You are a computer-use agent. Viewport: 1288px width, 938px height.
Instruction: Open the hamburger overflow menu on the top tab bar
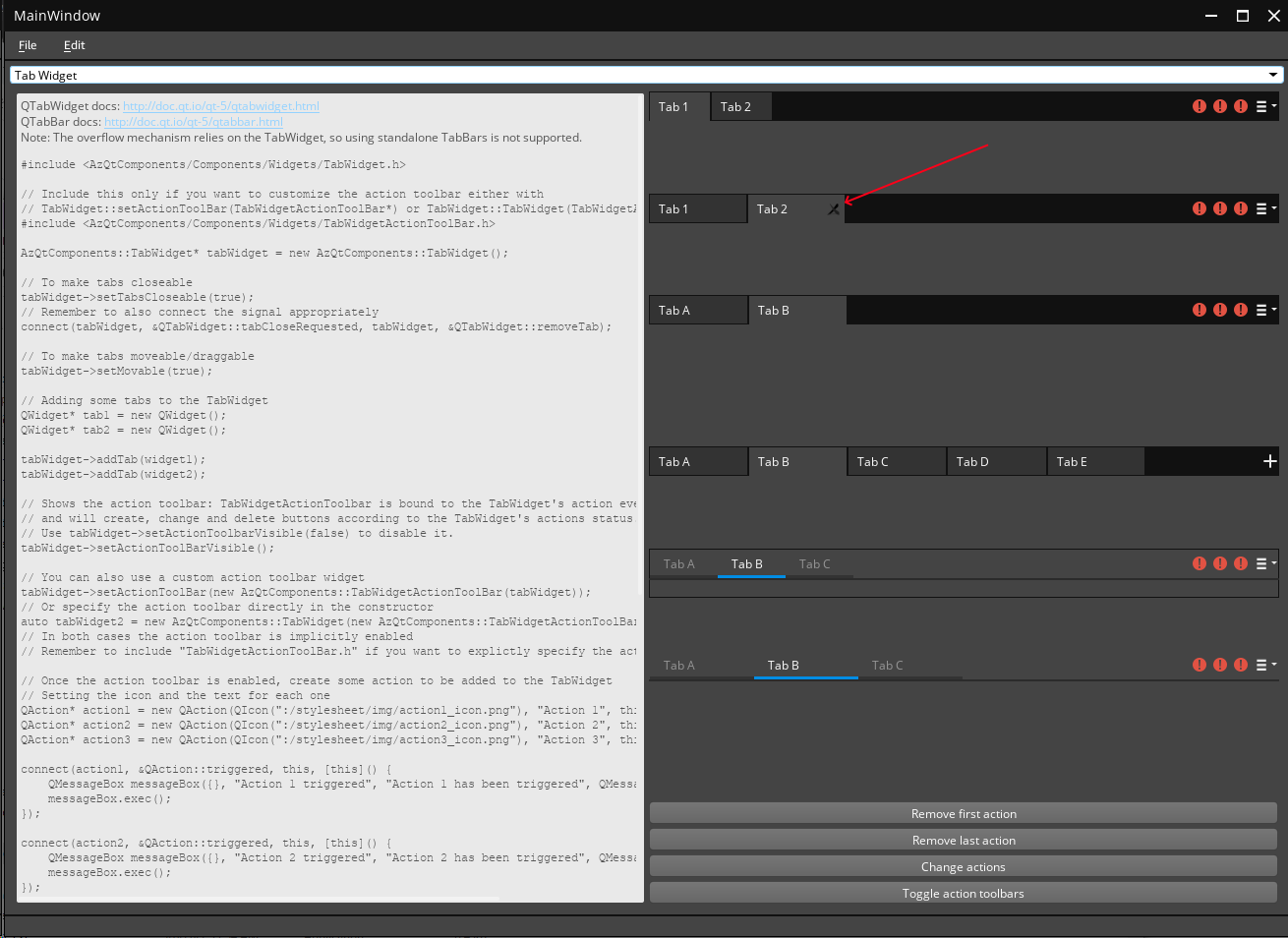[x=1261, y=105]
